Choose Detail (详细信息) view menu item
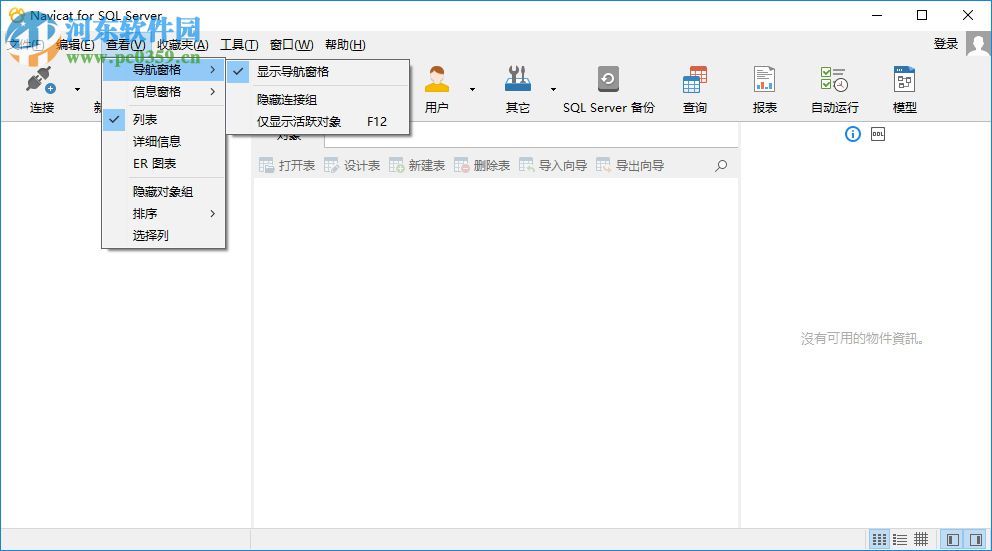The height and width of the screenshot is (551, 992). point(163,141)
